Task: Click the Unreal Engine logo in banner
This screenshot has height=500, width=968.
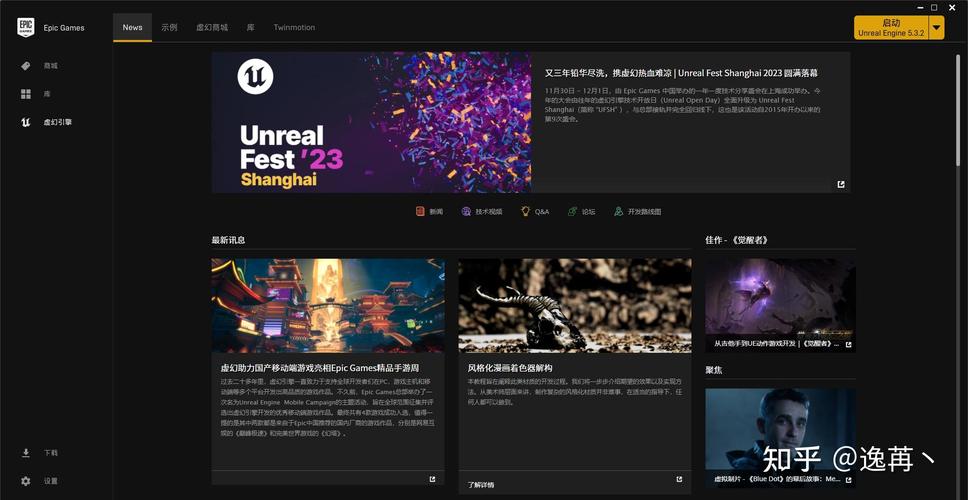Action: [x=256, y=77]
